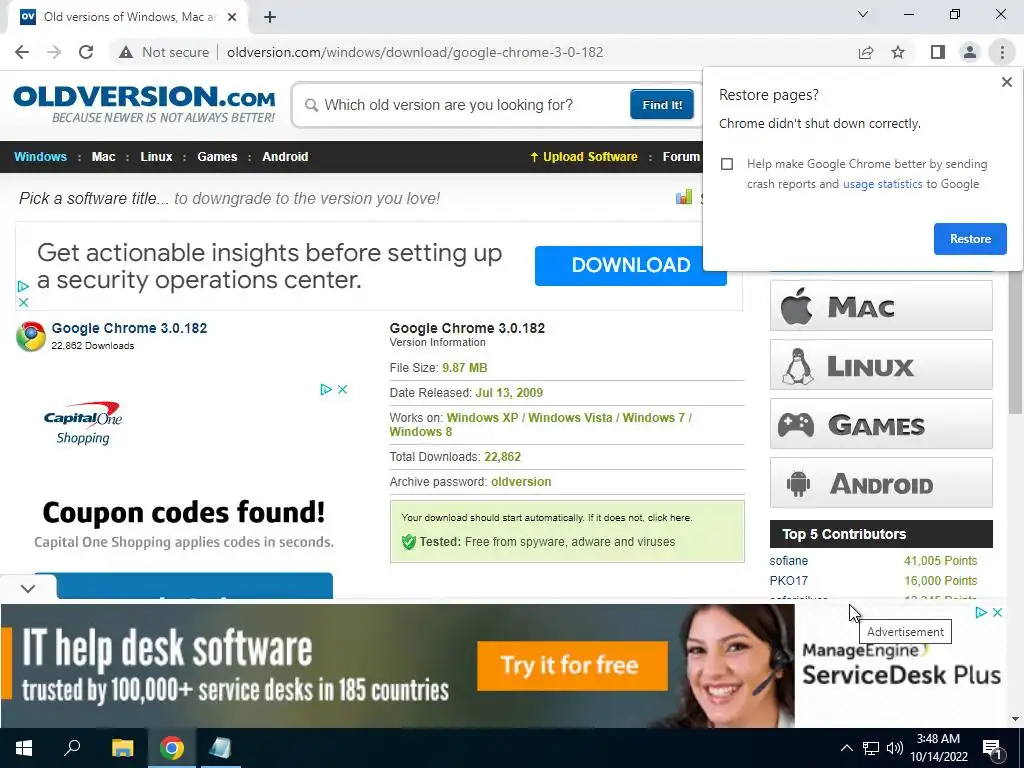The image size is (1024, 768).
Task: Open the browser side panel icon
Action: (938, 52)
